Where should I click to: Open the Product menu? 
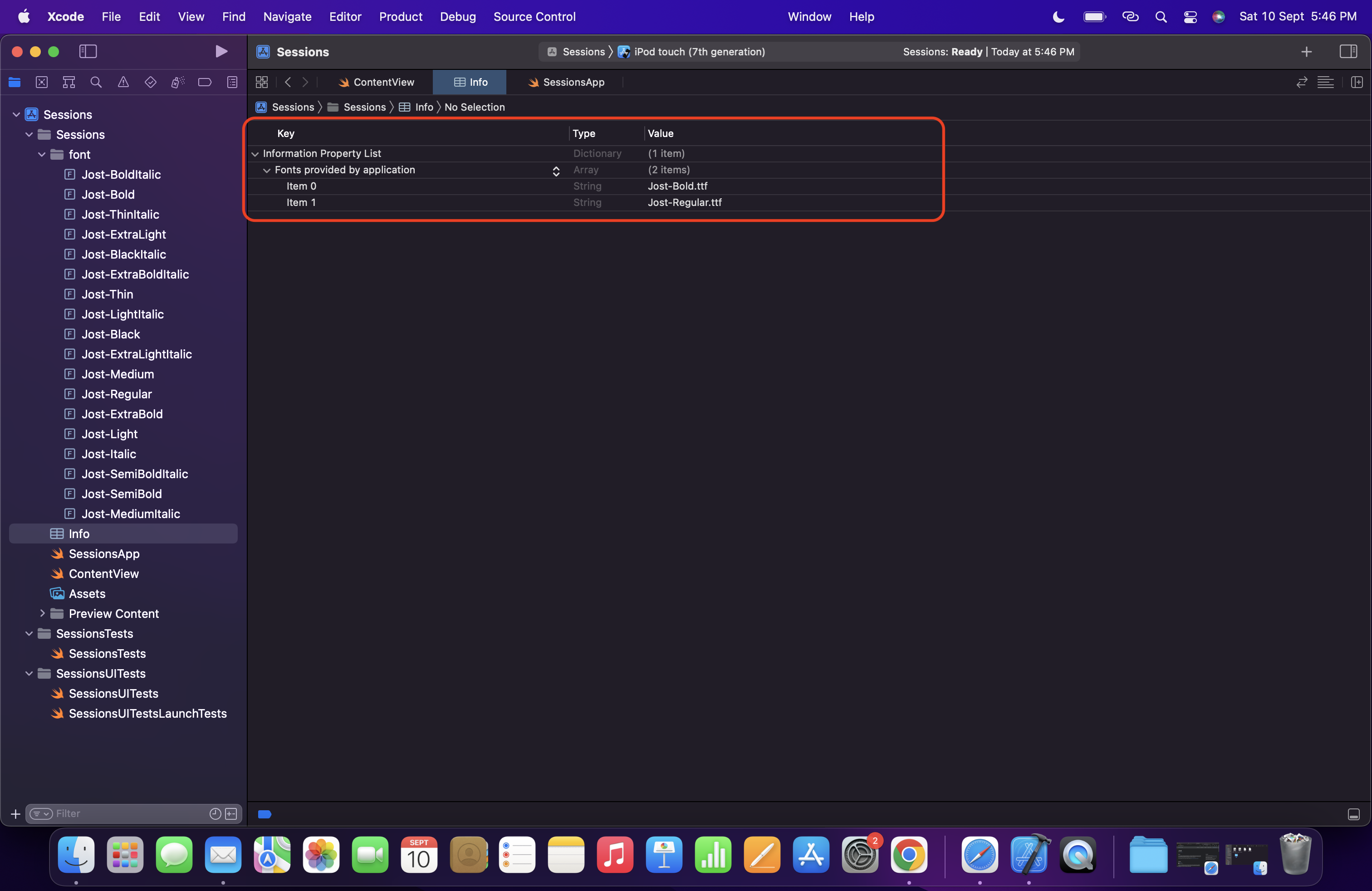point(400,17)
